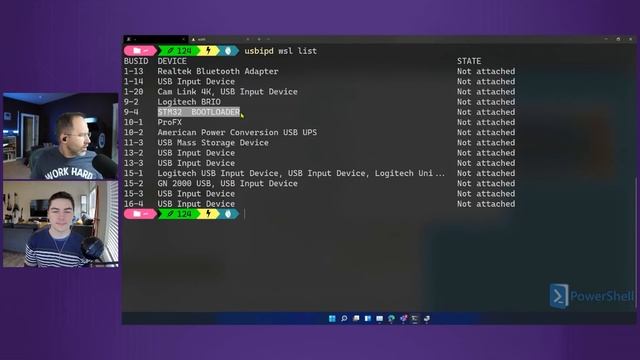Switch to the first PowerShell terminal tab
Viewport: 640px width, 360px height.
[x=155, y=39]
